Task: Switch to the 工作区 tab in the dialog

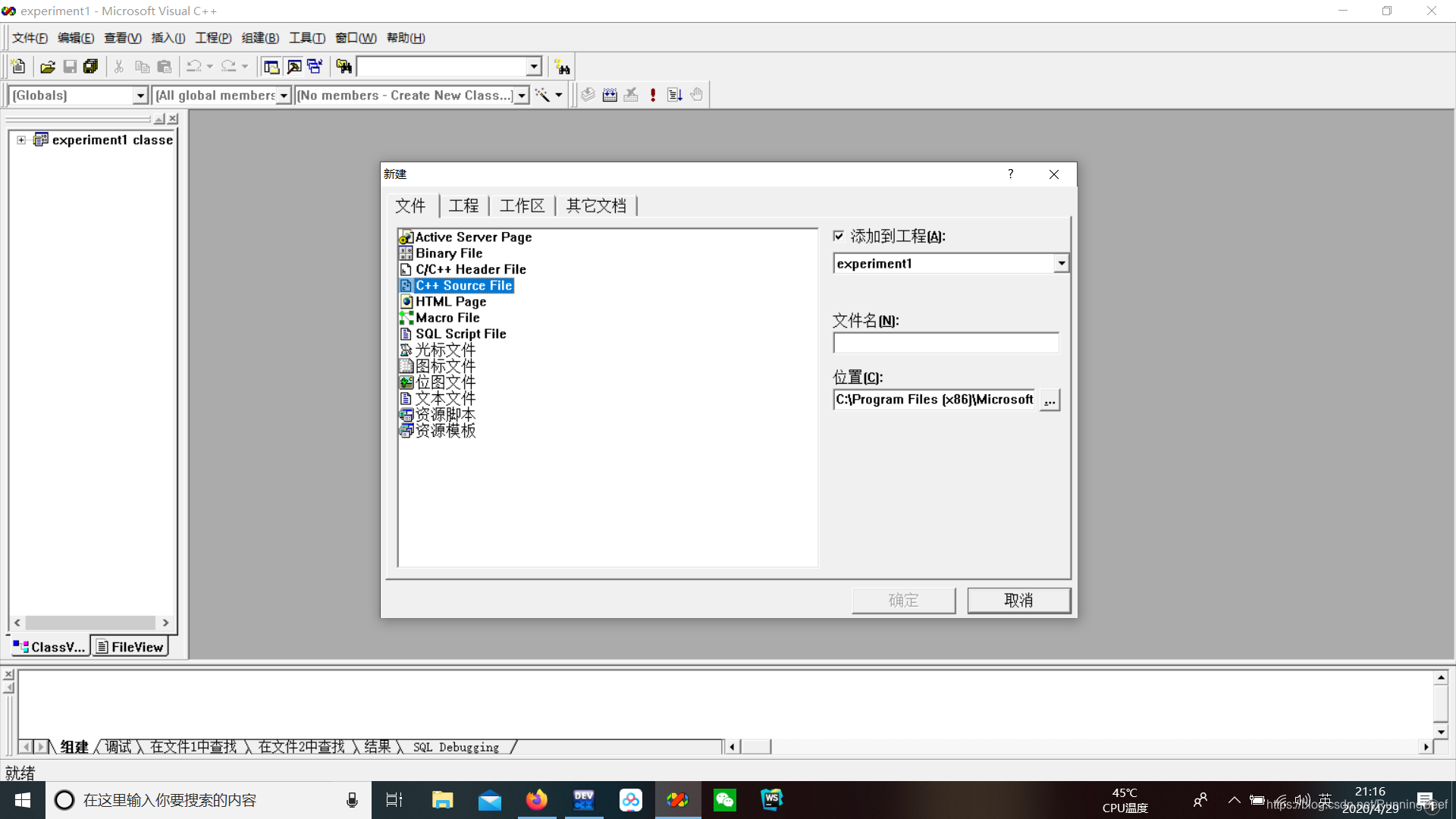Action: point(522,206)
